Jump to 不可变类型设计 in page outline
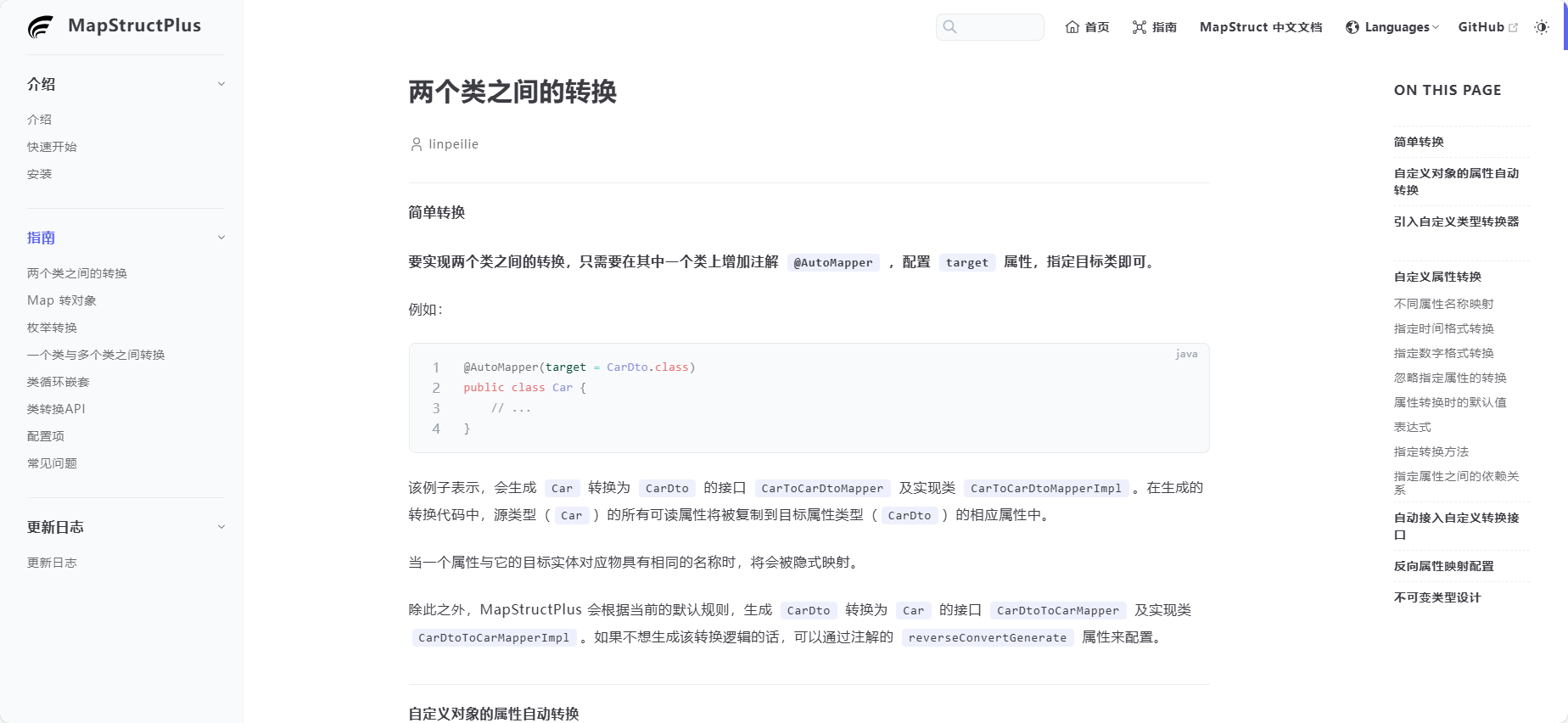 [x=1437, y=597]
